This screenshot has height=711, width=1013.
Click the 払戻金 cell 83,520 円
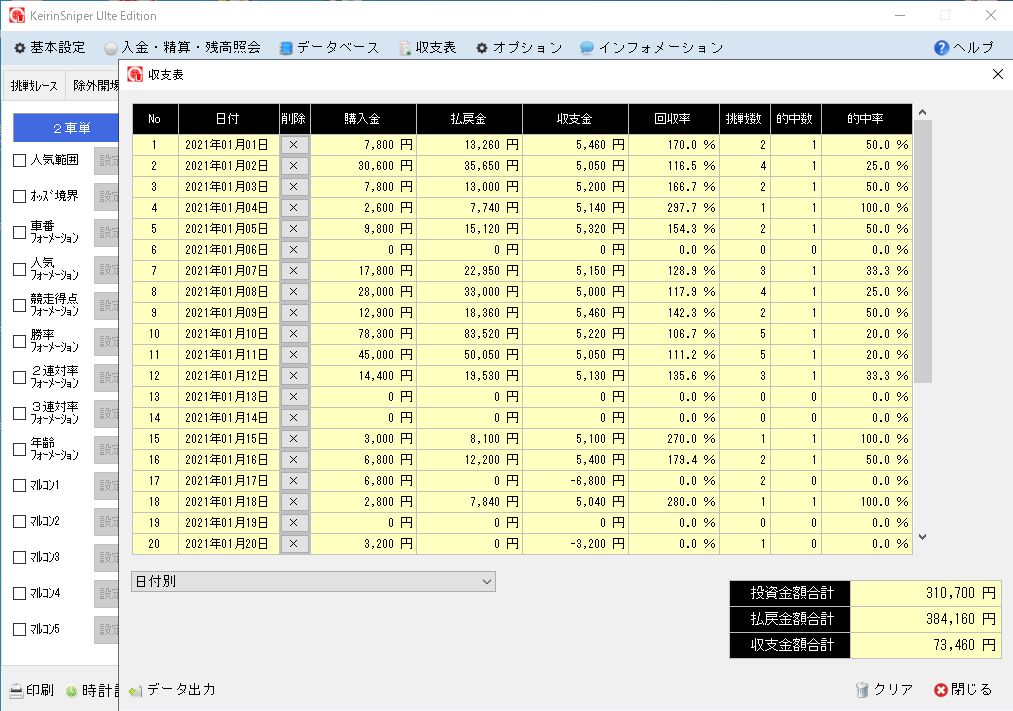(x=470, y=334)
